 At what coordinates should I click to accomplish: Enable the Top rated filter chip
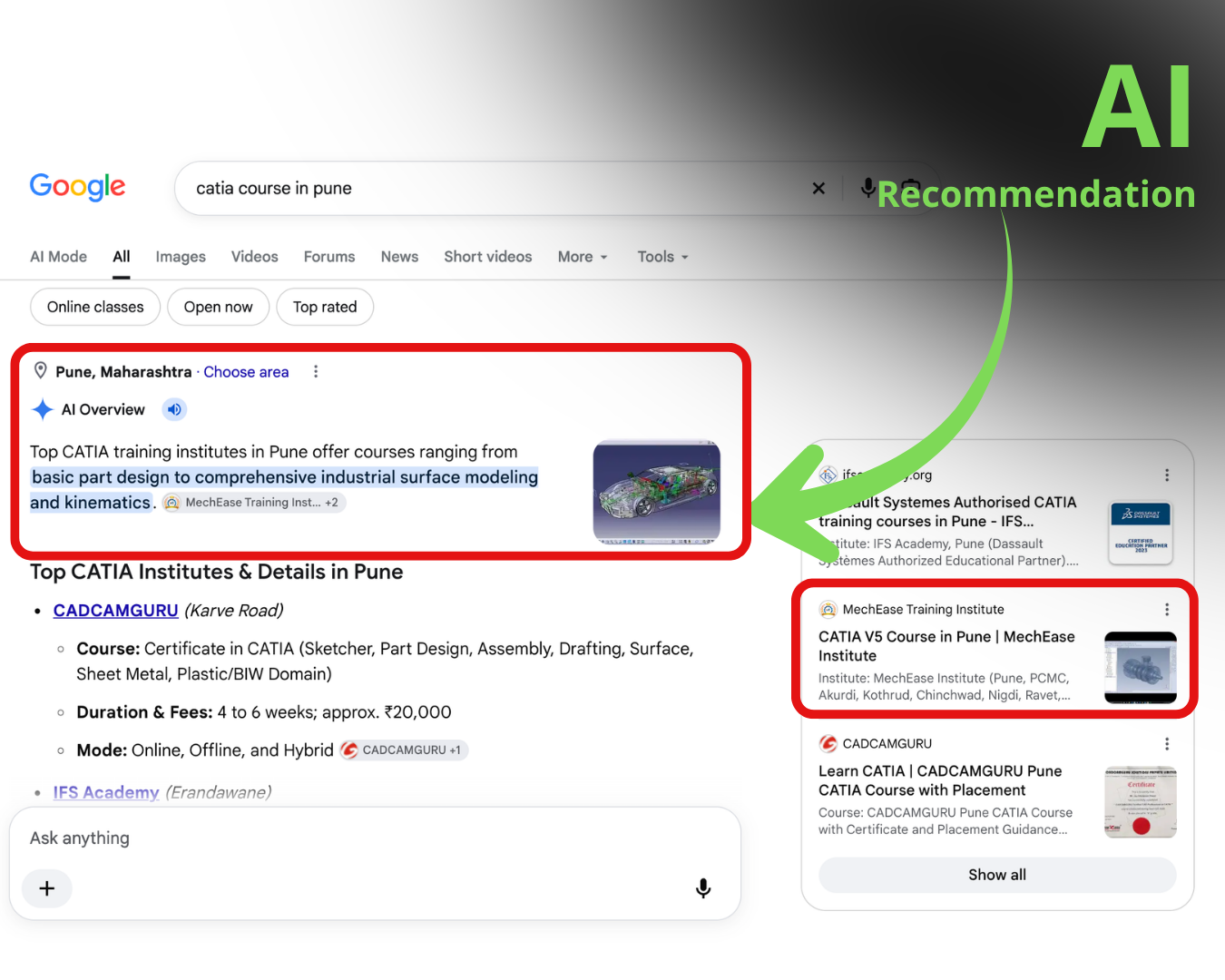coord(325,307)
